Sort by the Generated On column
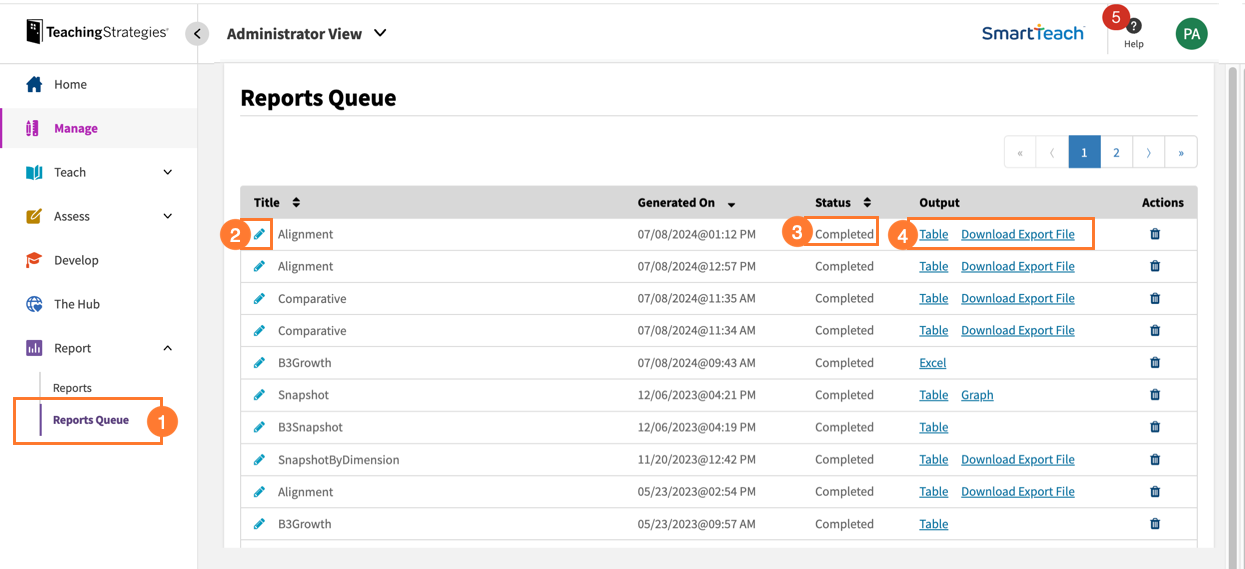1245x569 pixels. (x=731, y=204)
